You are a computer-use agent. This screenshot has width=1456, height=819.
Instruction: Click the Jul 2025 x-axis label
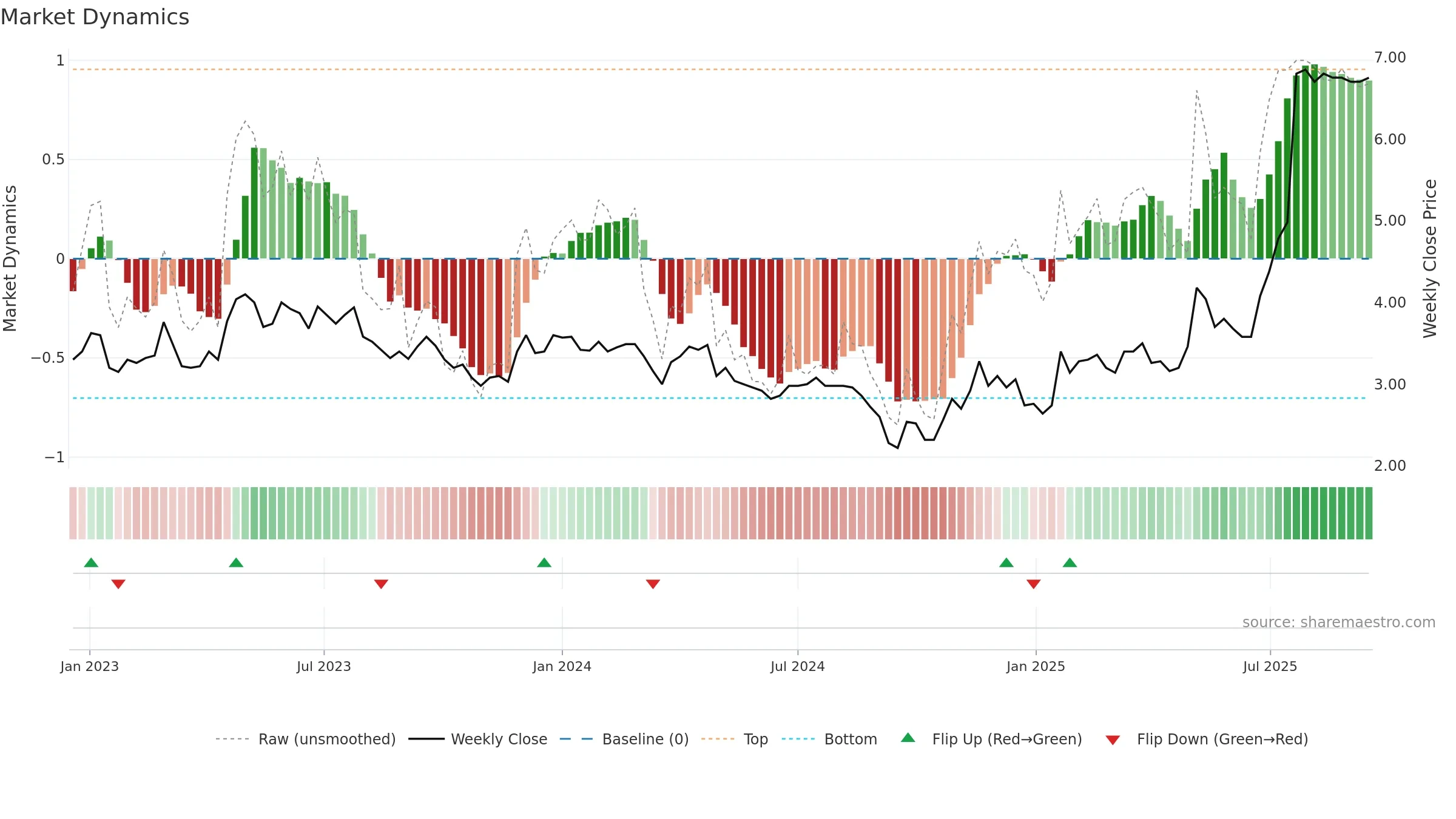tap(1270, 666)
